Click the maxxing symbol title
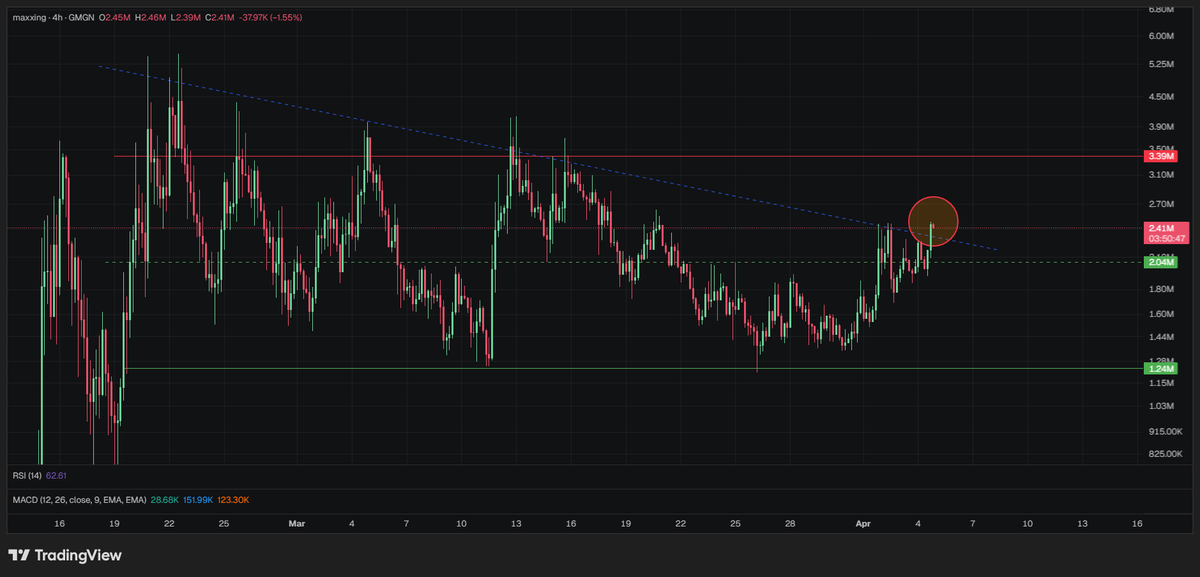Viewport: 1200px width, 577px height. [30, 18]
